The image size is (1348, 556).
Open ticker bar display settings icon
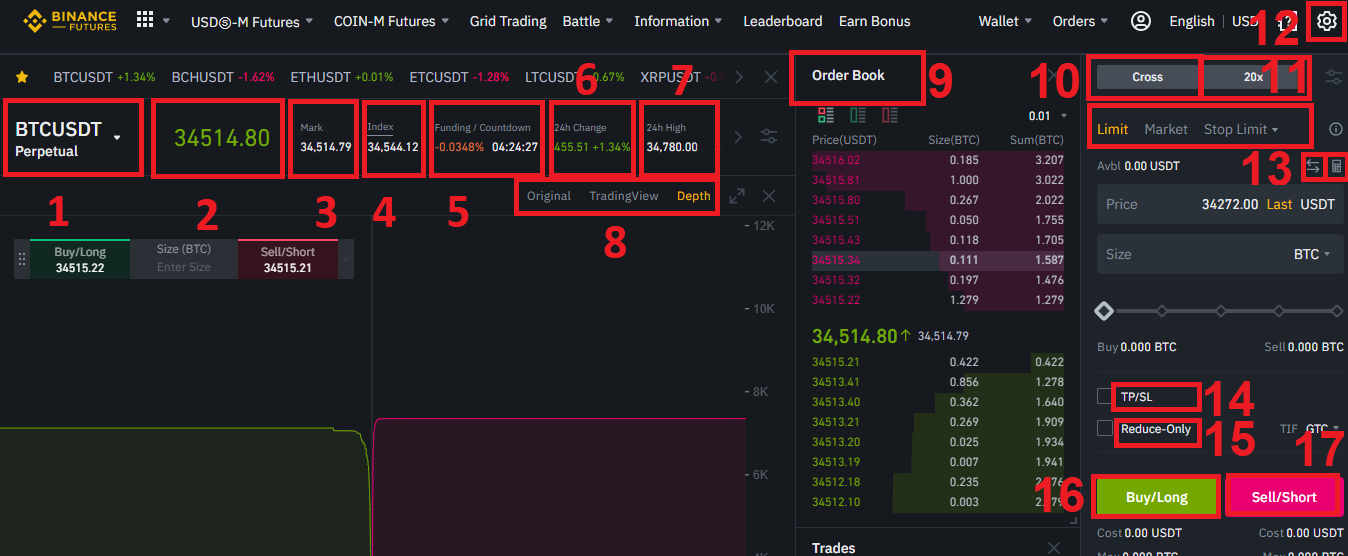(x=768, y=137)
